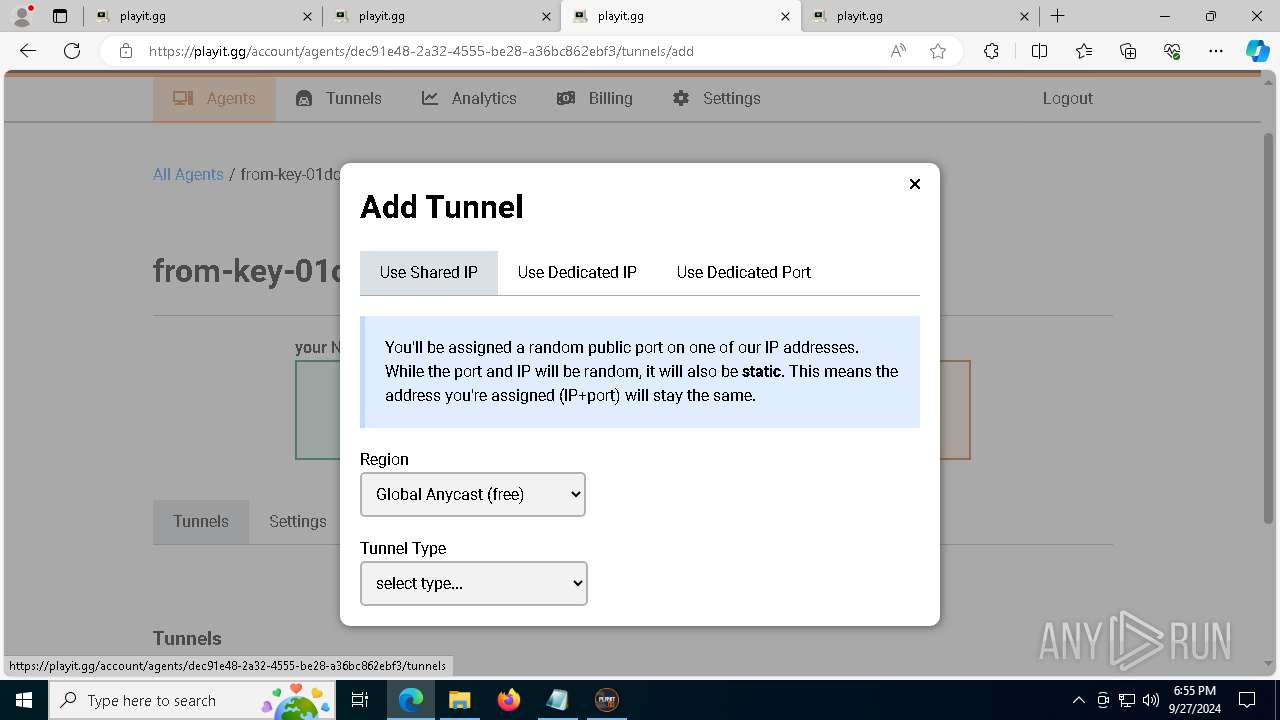
Task: Open volume control in system tray
Action: tap(1151, 700)
